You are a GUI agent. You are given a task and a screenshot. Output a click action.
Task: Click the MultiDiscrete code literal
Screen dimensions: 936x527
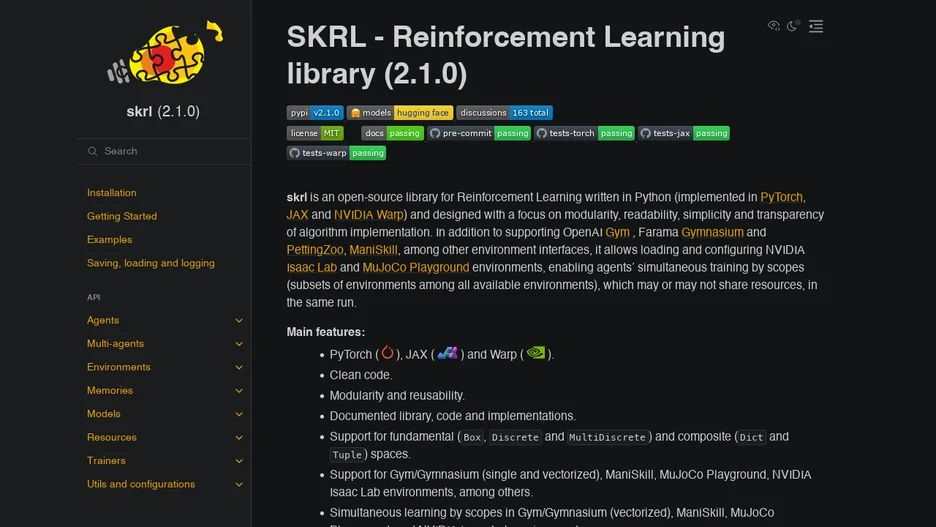pos(607,437)
